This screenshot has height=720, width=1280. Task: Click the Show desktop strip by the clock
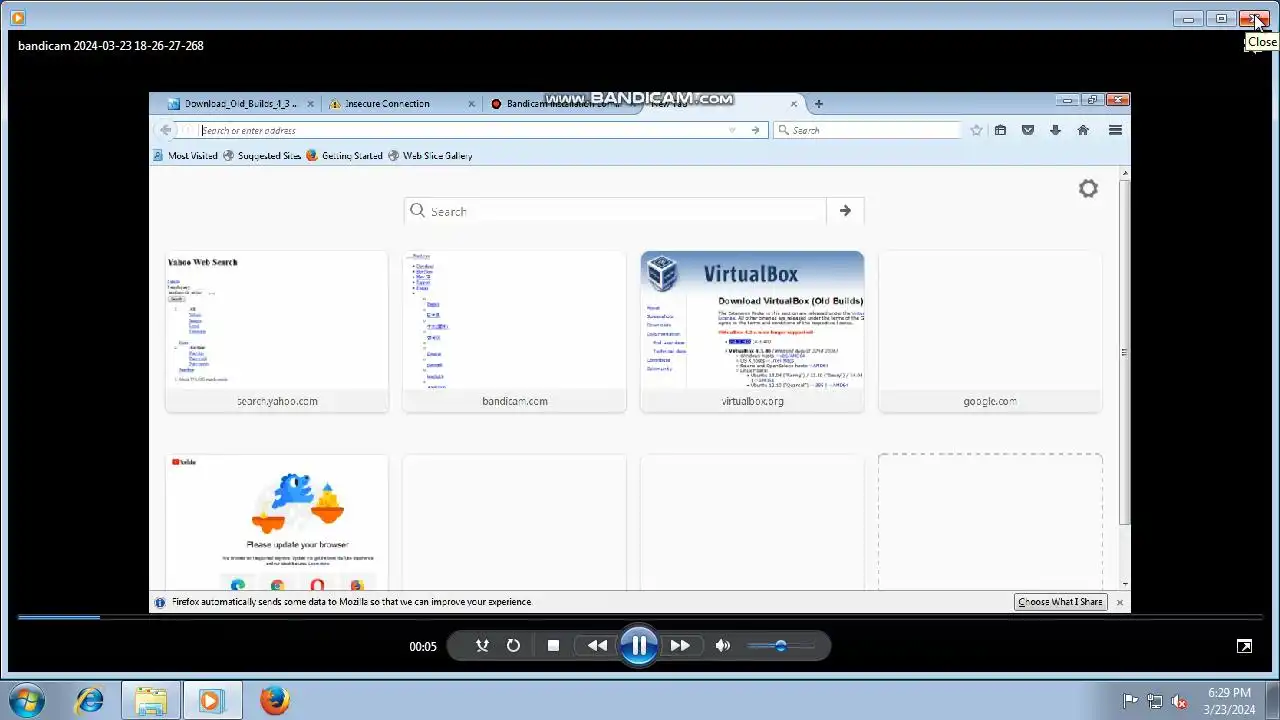[x=1272, y=700]
